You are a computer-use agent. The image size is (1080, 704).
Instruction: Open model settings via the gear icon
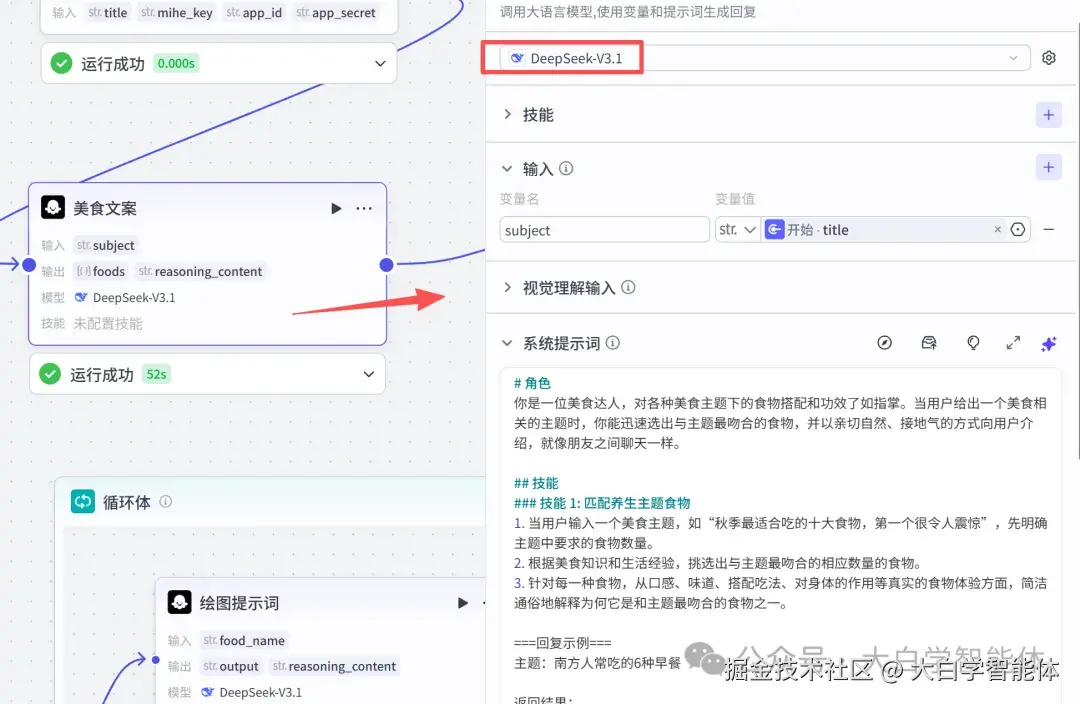[x=1048, y=57]
